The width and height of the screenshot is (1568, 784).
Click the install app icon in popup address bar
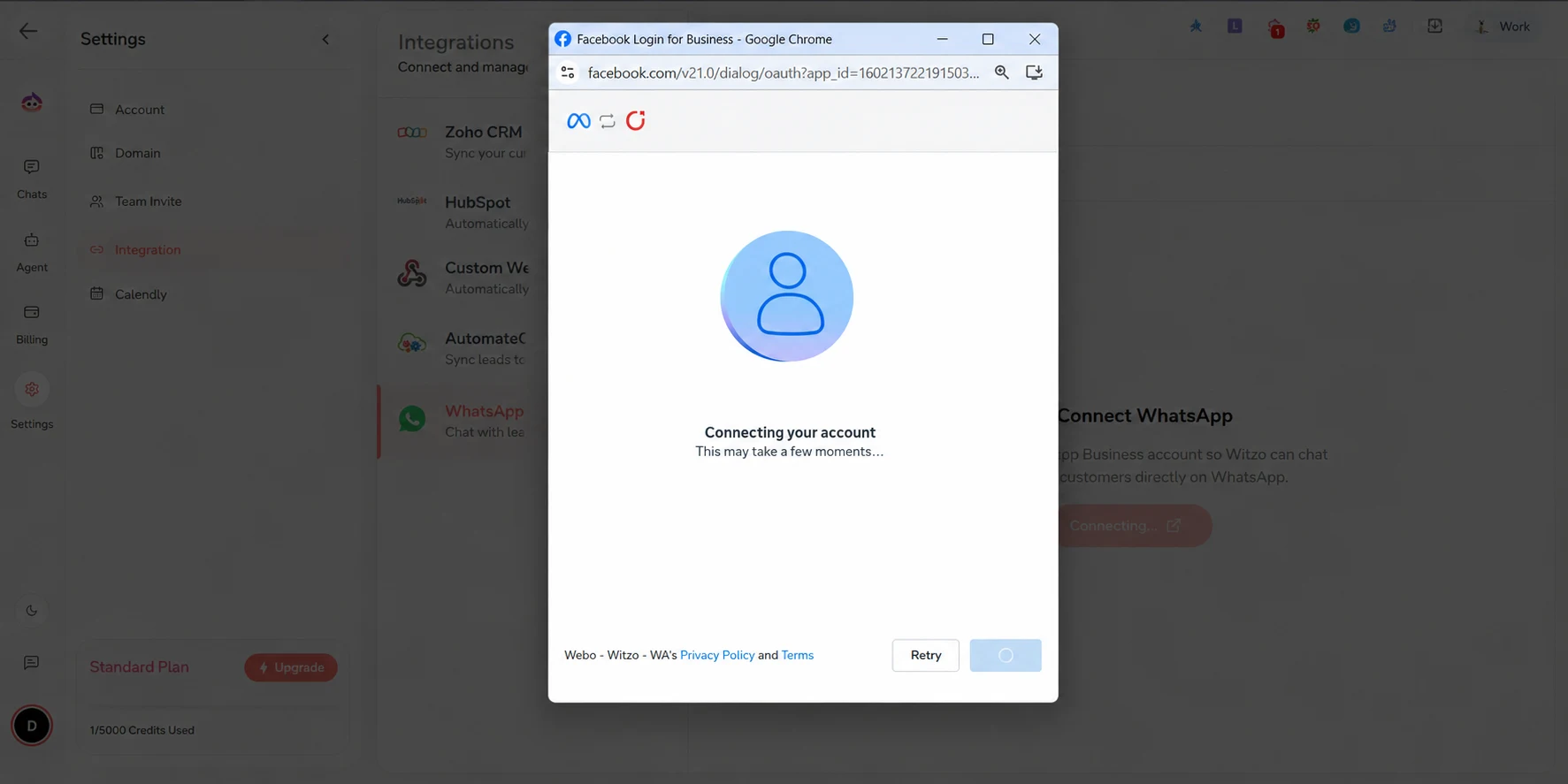pos(1034,72)
